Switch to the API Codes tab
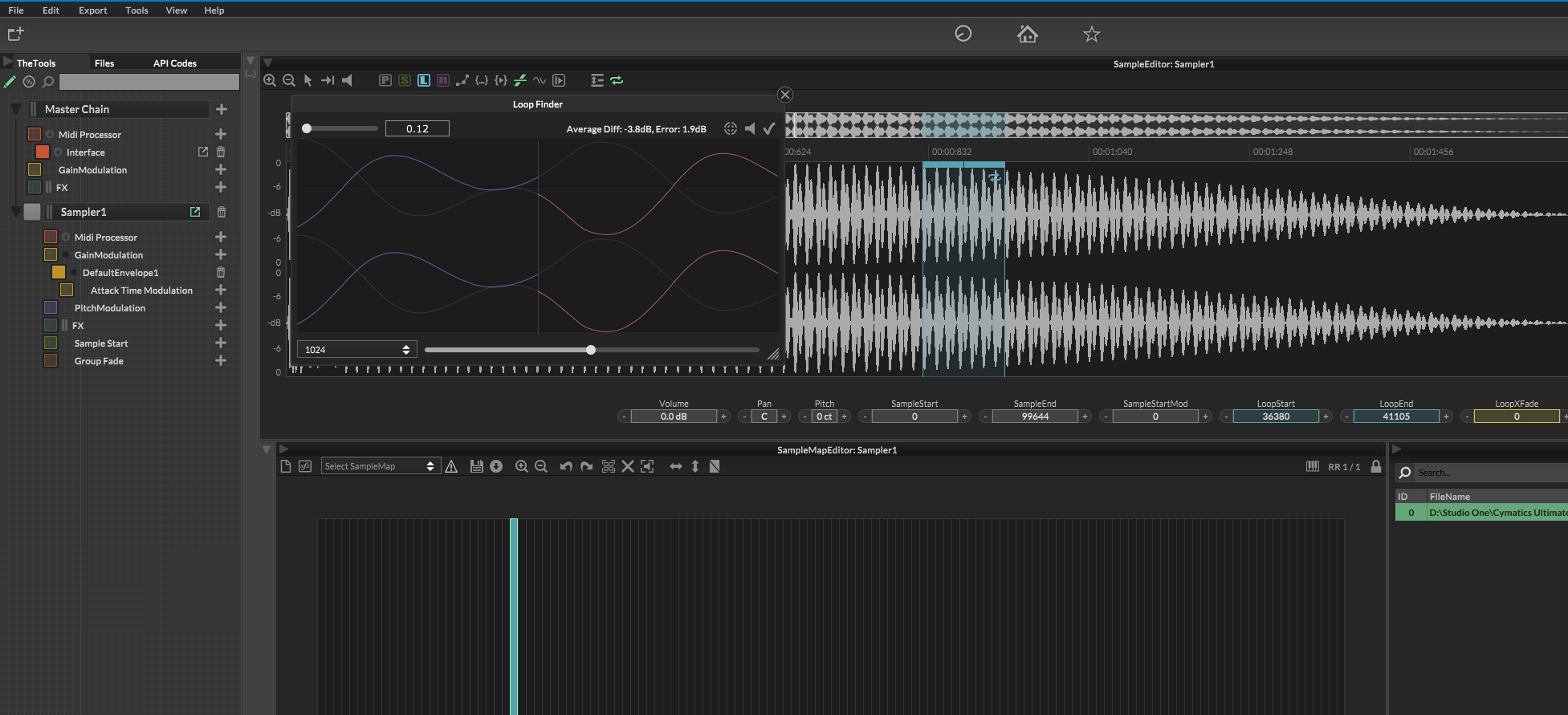The height and width of the screenshot is (715, 1568). pyautogui.click(x=174, y=63)
